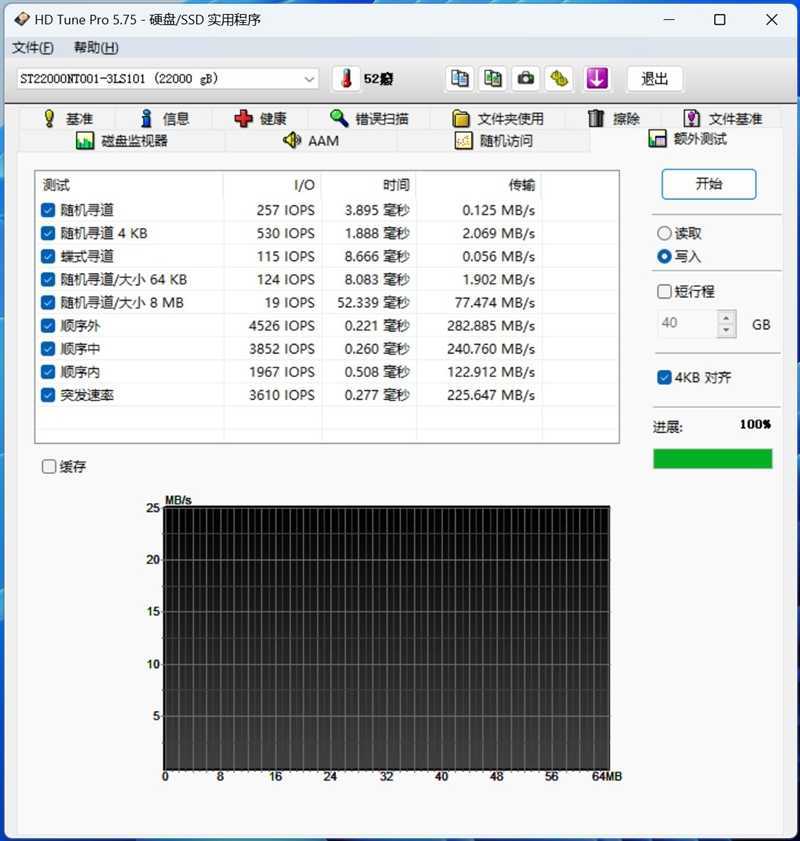Uncheck the 随机寻道 8 MB test
Viewport: 800px width, 841px height.
pyautogui.click(x=47, y=302)
